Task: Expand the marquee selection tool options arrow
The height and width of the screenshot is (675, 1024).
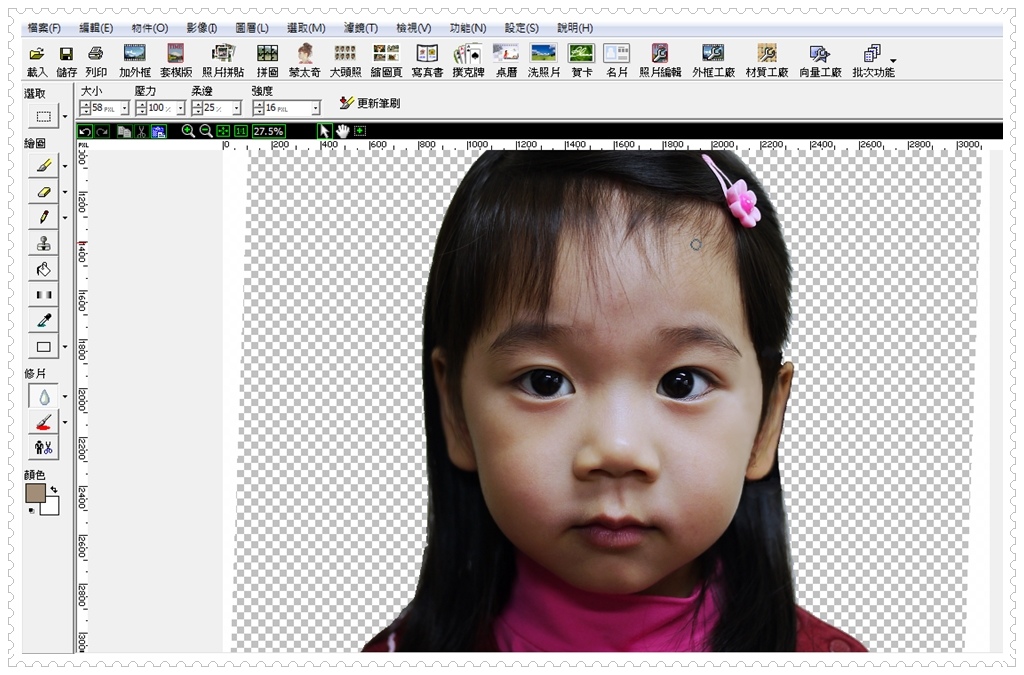Action: coord(65,117)
